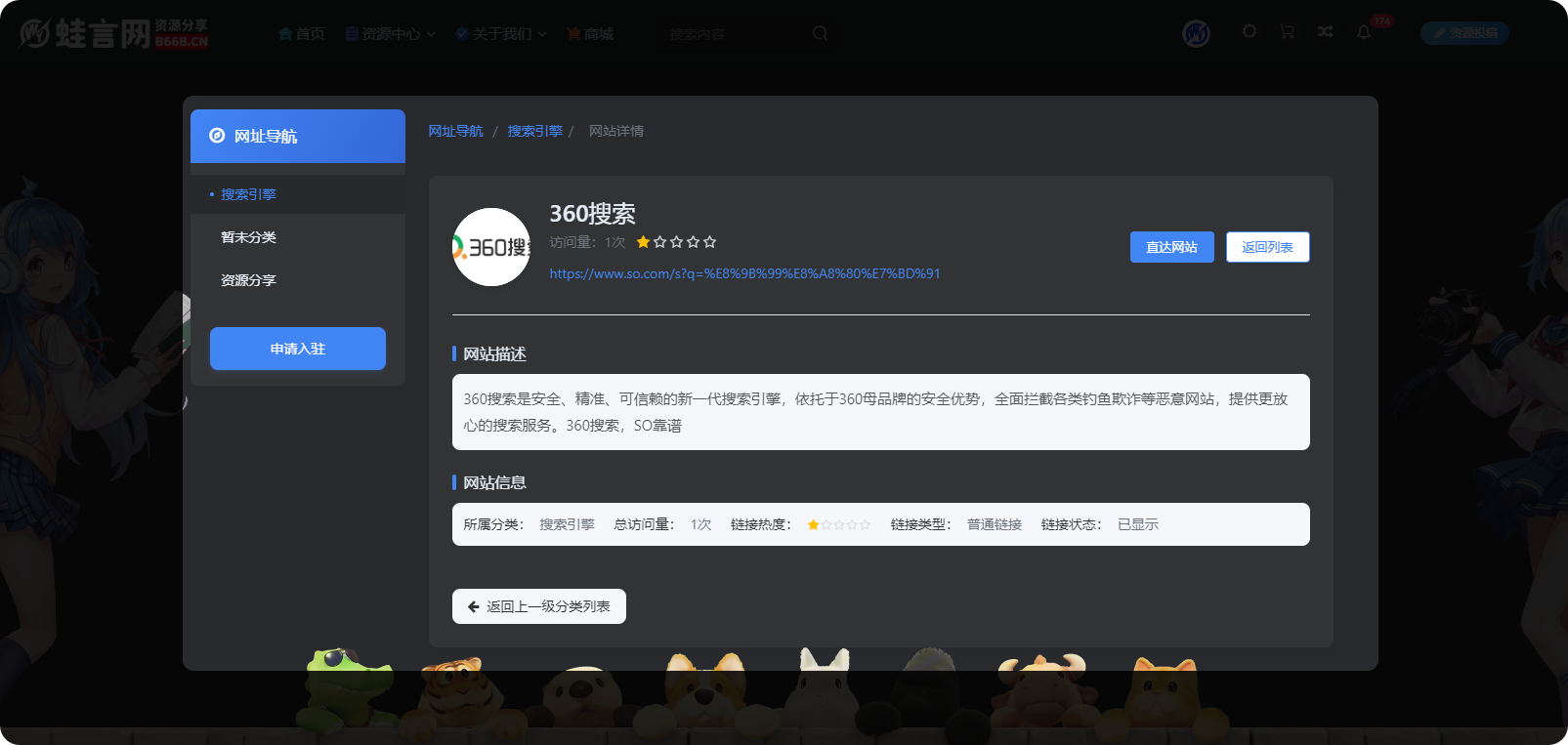Click the 360搜索 title heading
The image size is (1568, 745).
click(x=592, y=214)
